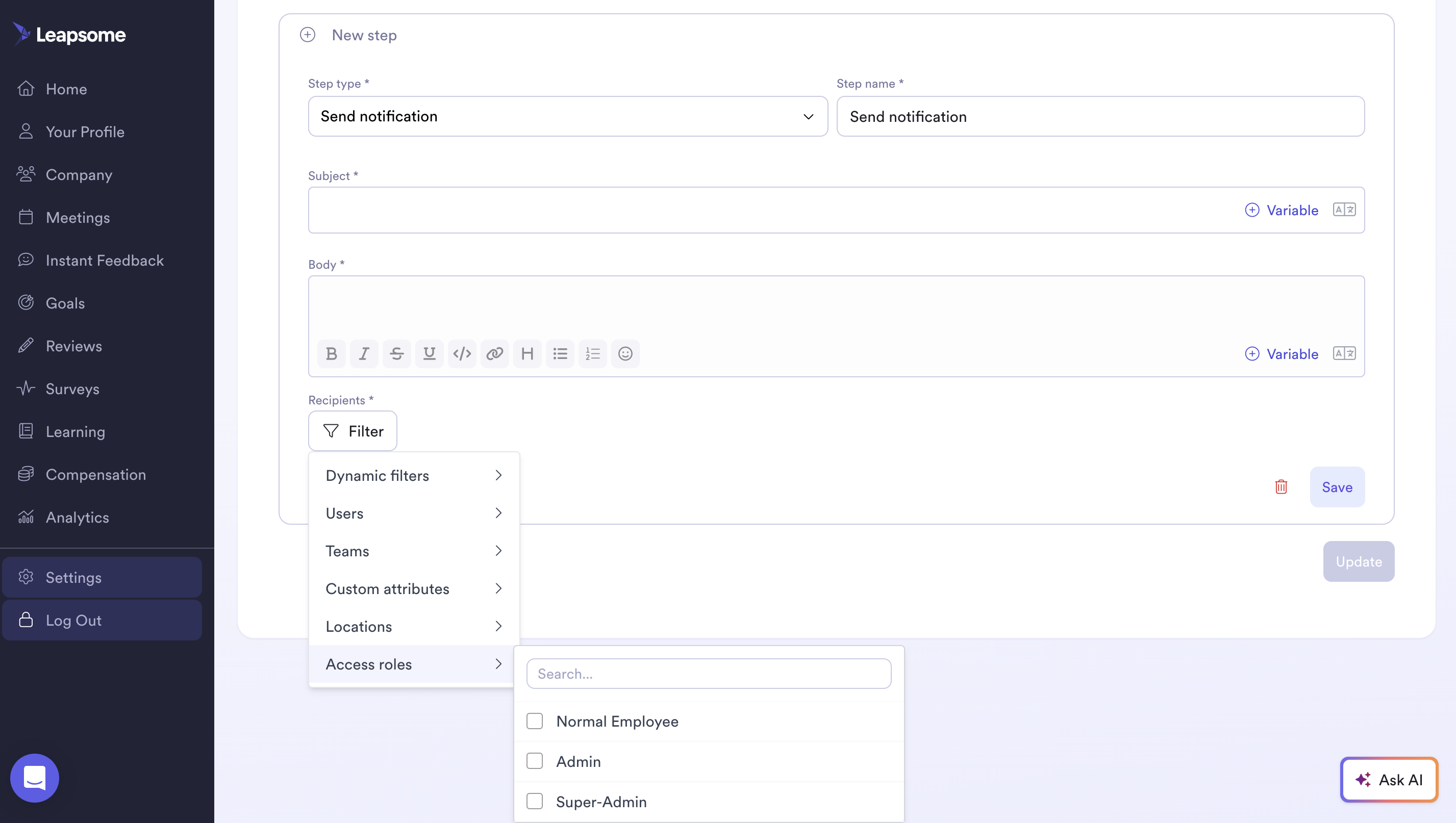This screenshot has width=1456, height=823.
Task: Save the notification step
Action: pos(1337,486)
